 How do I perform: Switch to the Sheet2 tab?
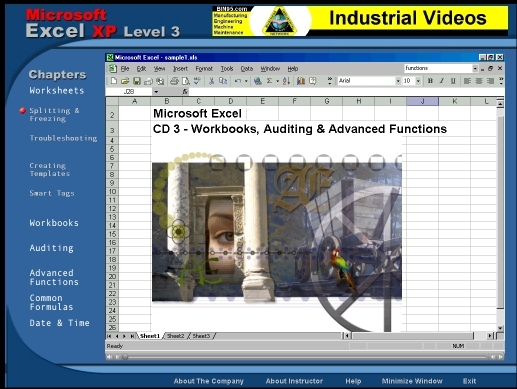click(x=176, y=336)
